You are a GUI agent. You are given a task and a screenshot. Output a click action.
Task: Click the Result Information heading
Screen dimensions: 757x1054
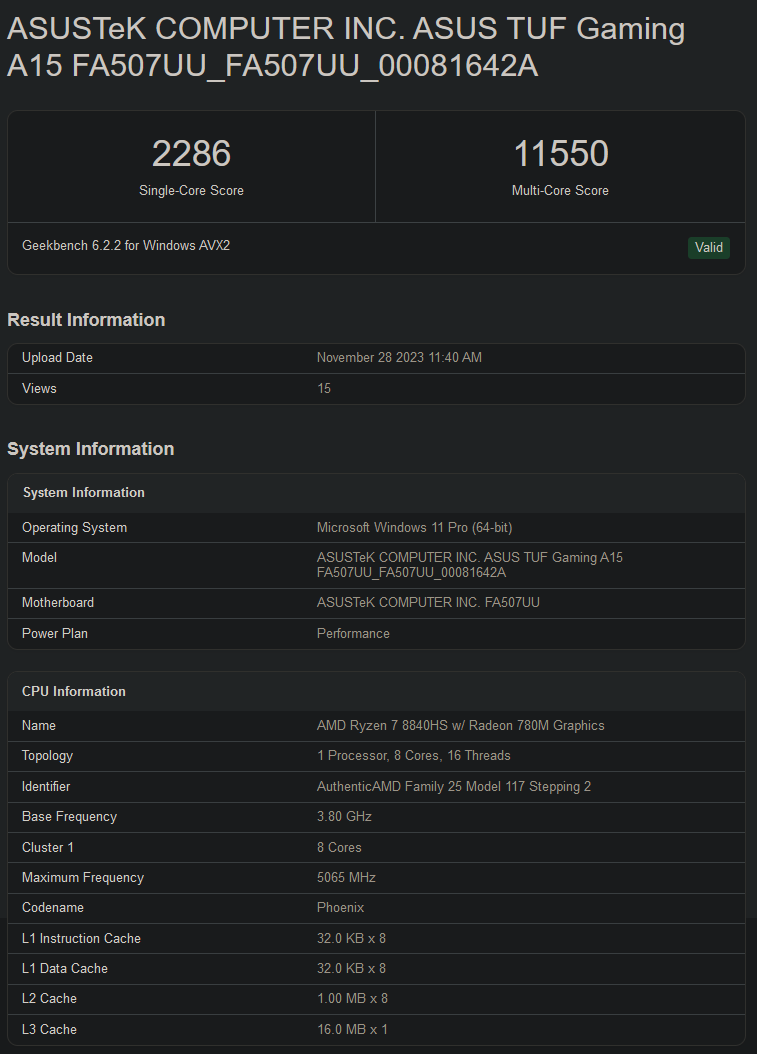coord(86,320)
